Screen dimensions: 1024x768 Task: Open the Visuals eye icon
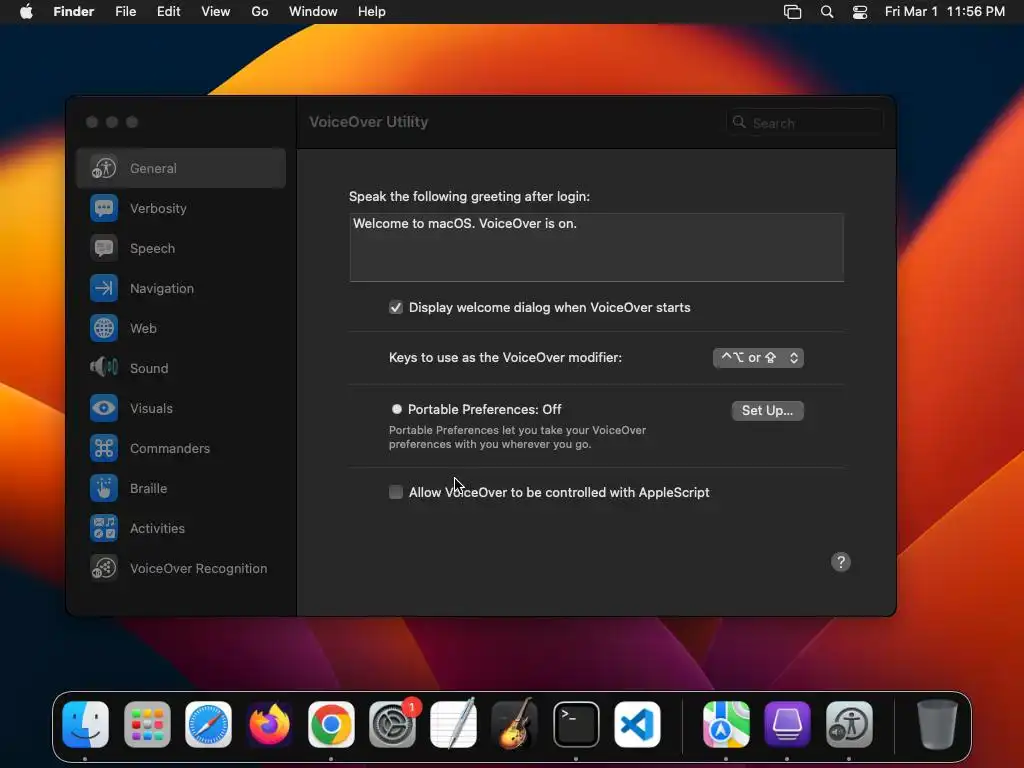(104, 408)
